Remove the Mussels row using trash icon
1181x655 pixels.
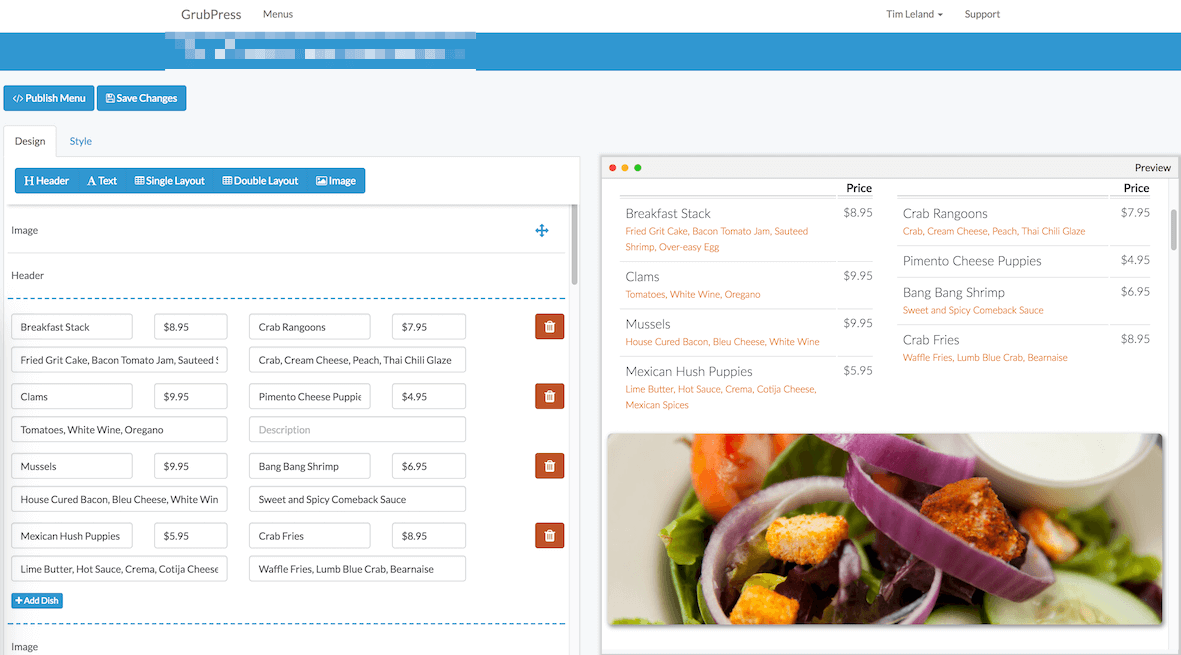tap(549, 466)
